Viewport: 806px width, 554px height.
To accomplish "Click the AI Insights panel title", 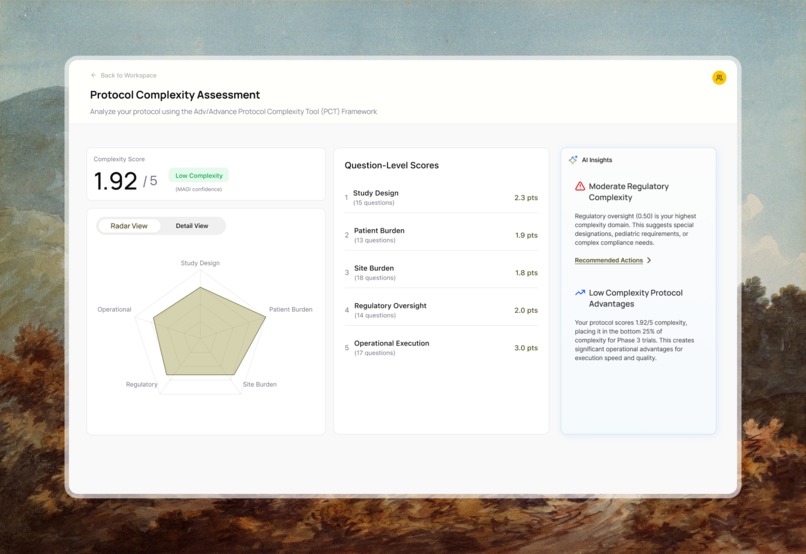I will 597,160.
